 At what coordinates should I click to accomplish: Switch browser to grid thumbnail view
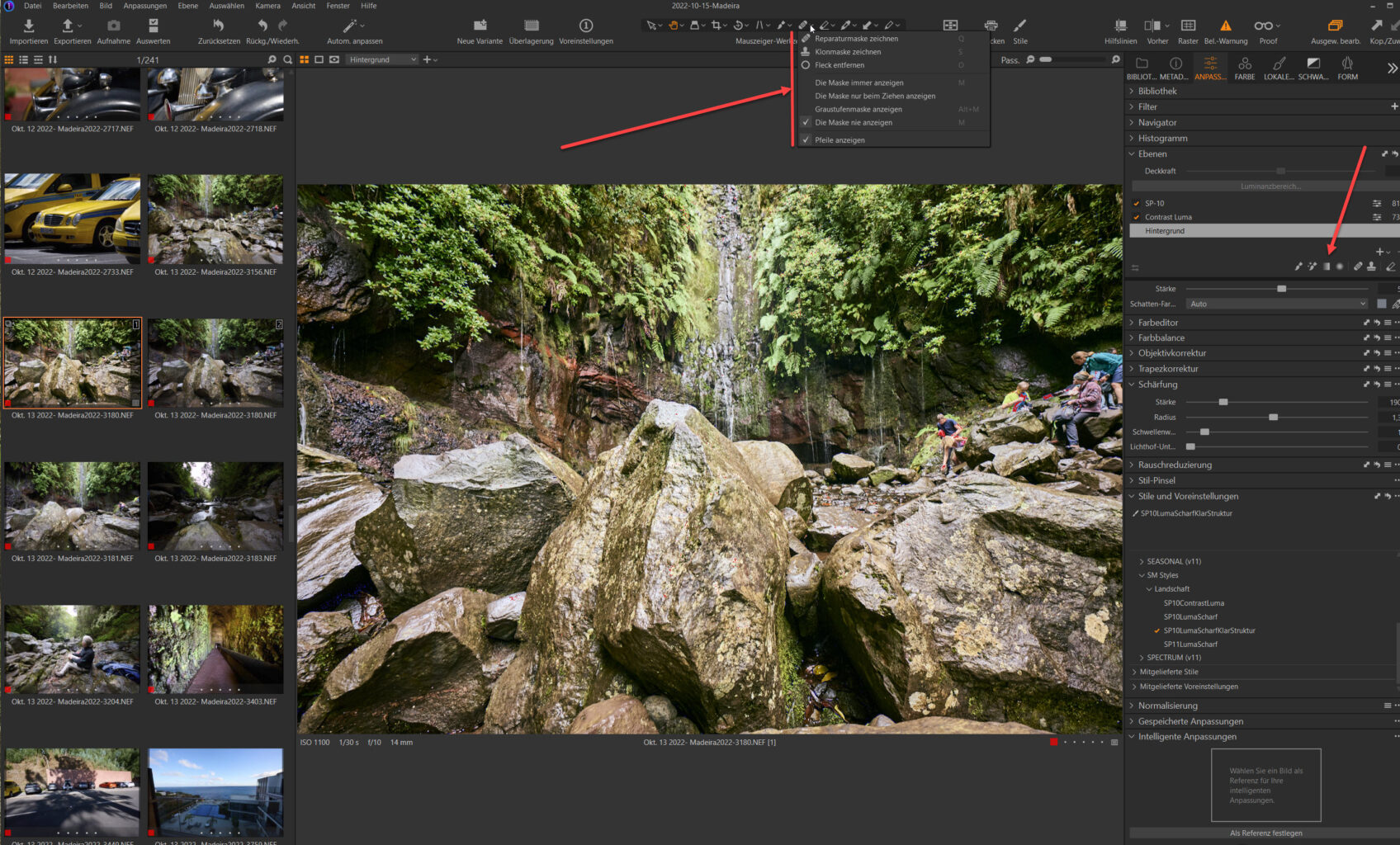9,59
